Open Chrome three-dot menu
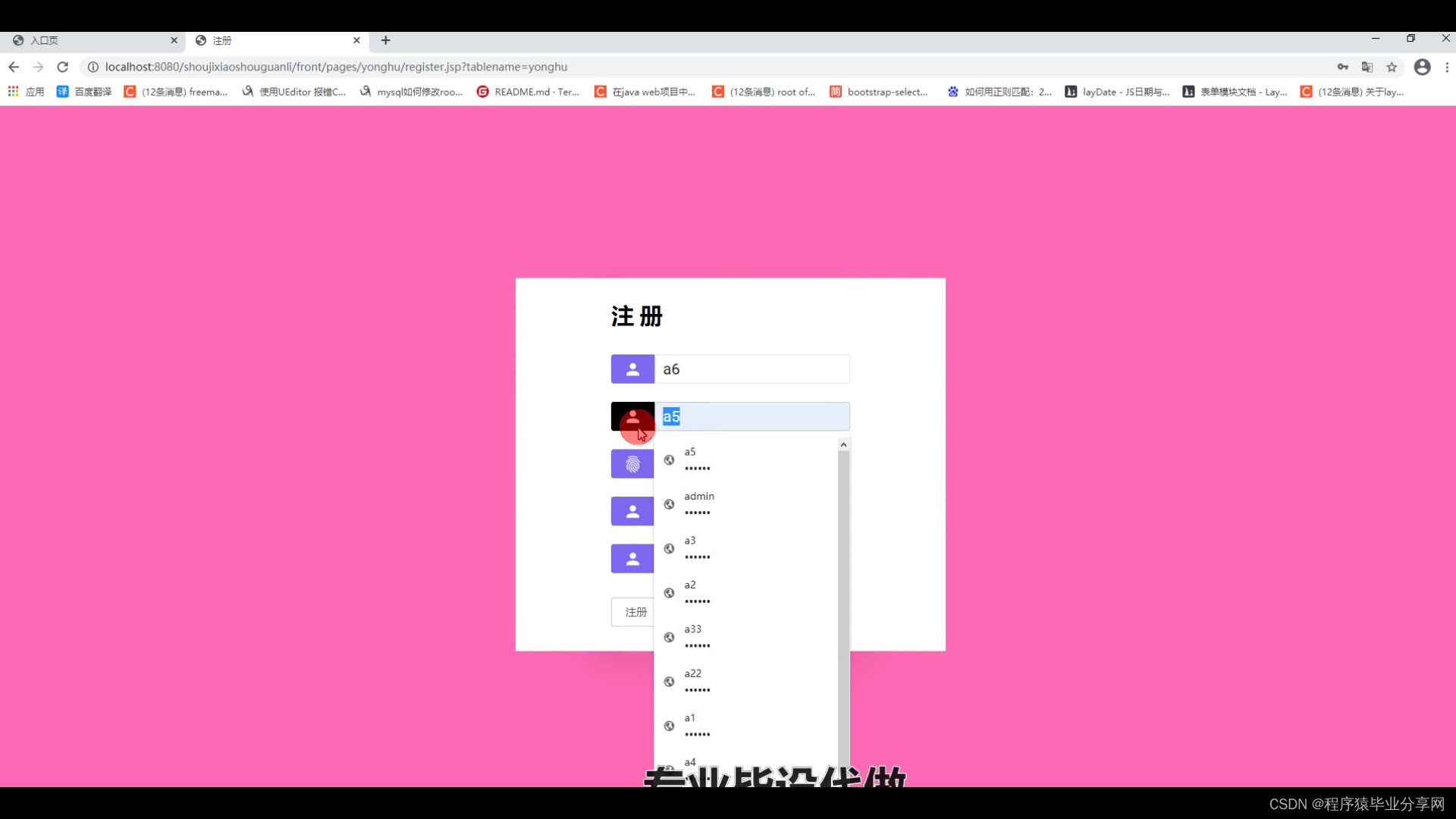This screenshot has height=819, width=1456. tap(1447, 67)
